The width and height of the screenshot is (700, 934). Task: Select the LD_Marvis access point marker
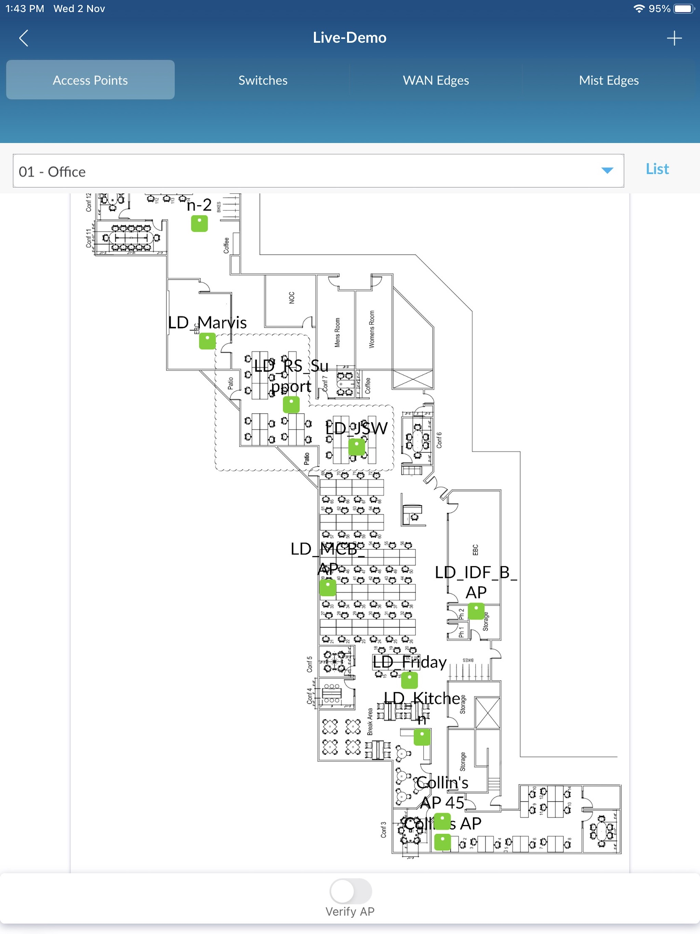click(207, 341)
